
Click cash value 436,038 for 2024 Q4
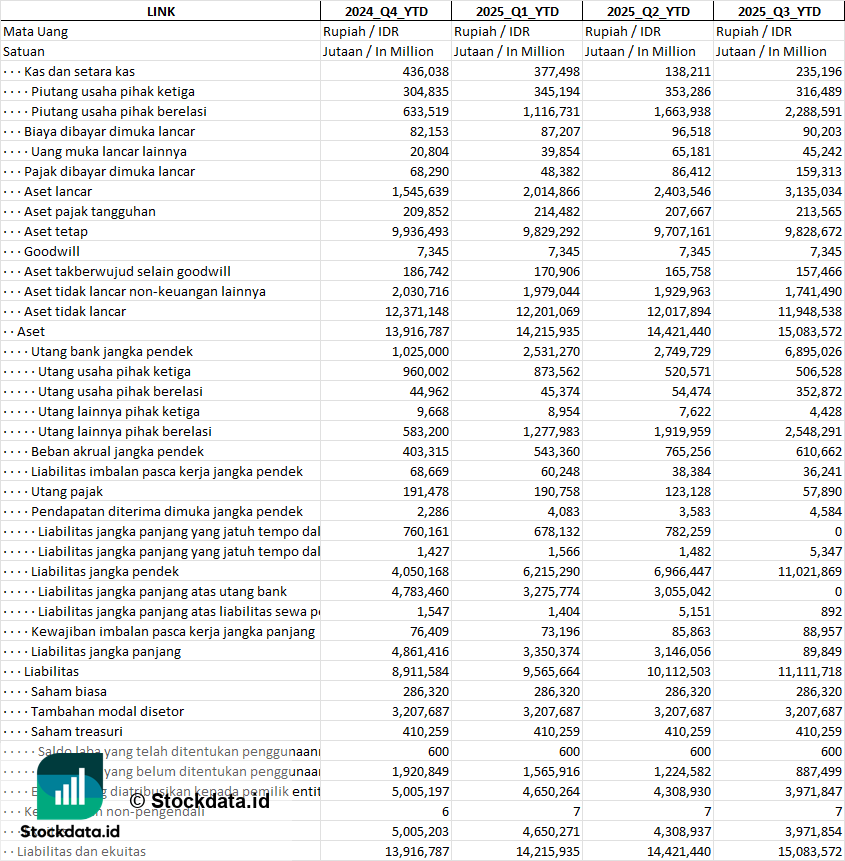[x=426, y=72]
